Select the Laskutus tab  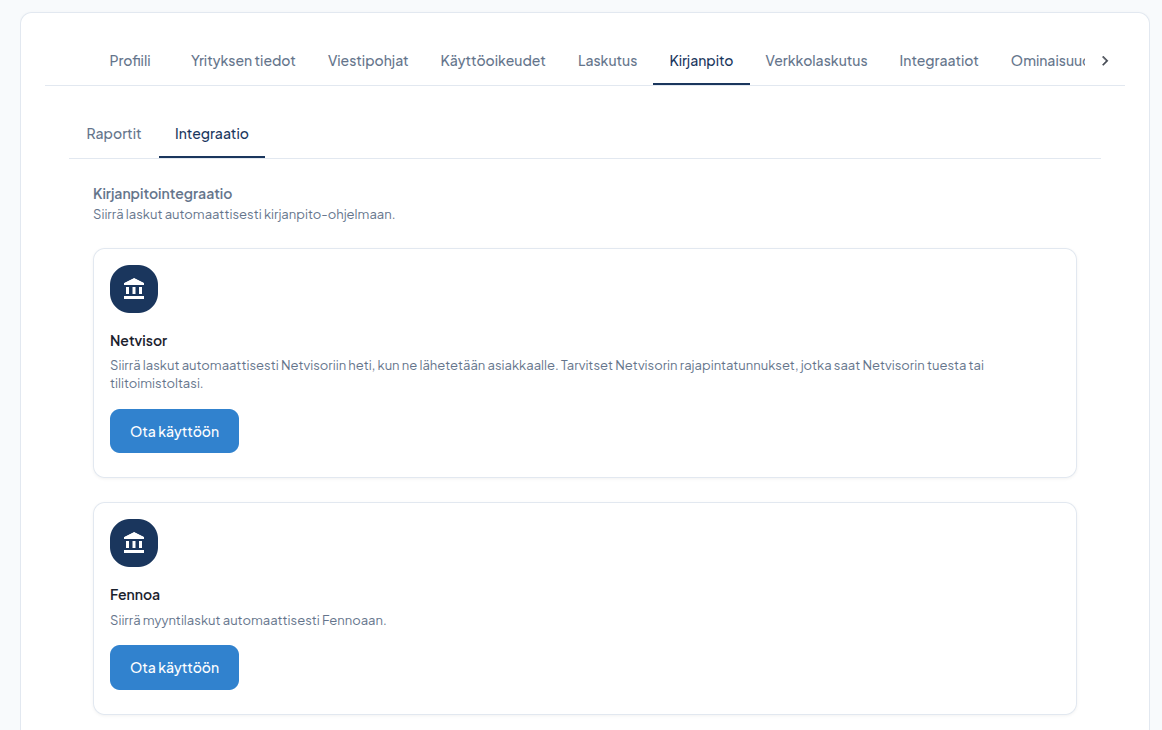(608, 61)
